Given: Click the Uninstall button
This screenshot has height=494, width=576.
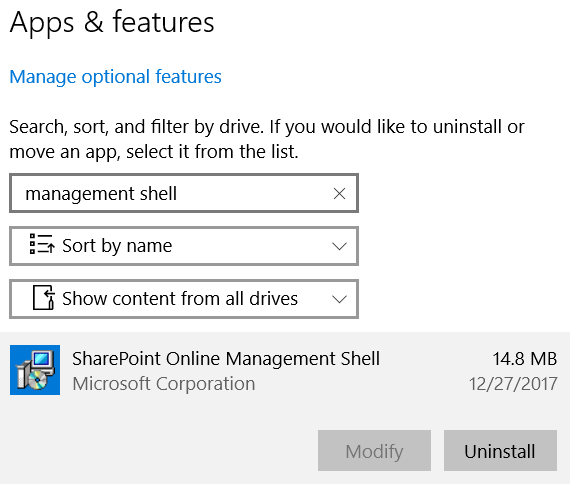Looking at the screenshot, I should coord(500,451).
